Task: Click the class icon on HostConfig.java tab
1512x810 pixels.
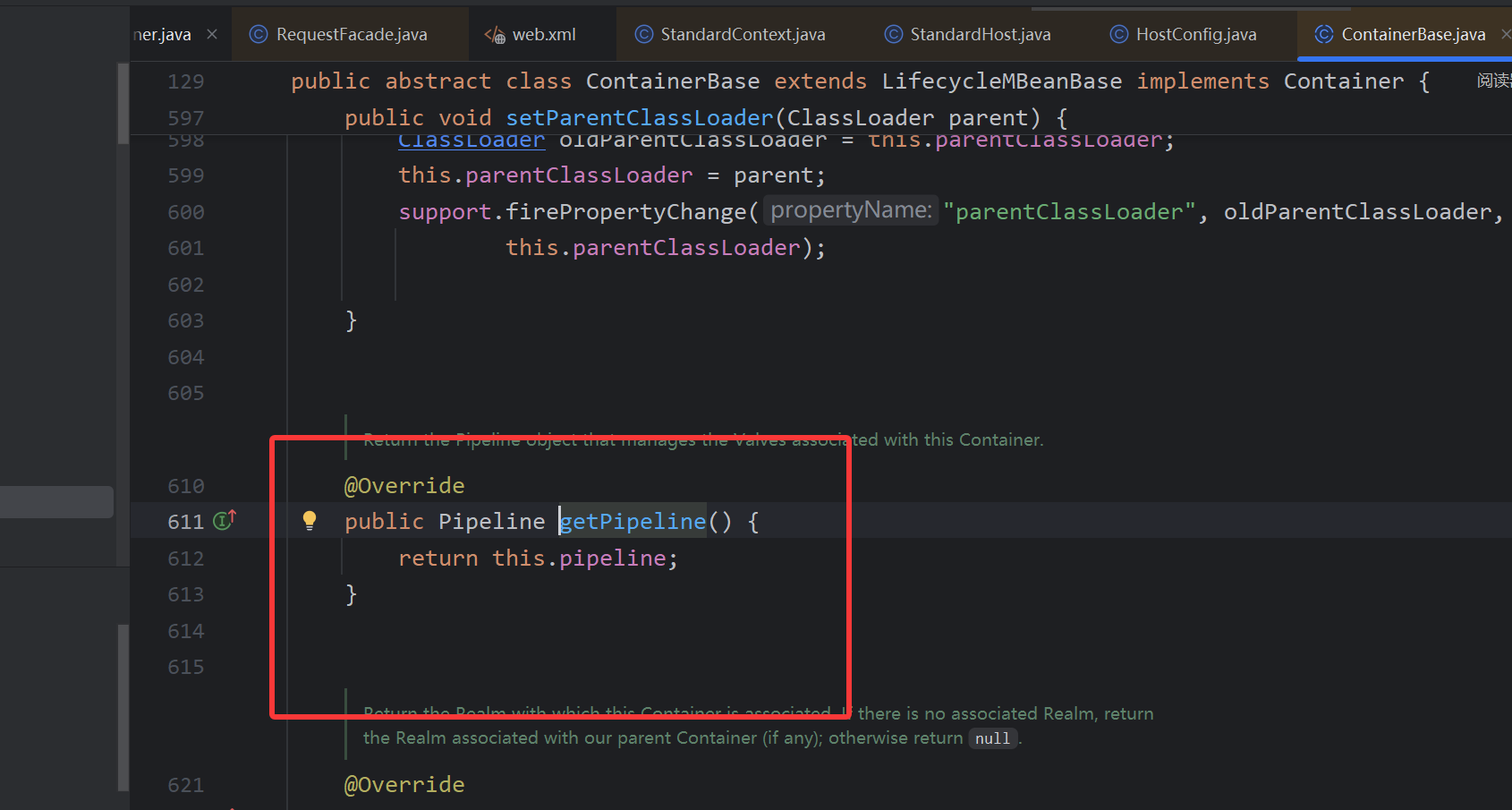Action: tap(1118, 34)
